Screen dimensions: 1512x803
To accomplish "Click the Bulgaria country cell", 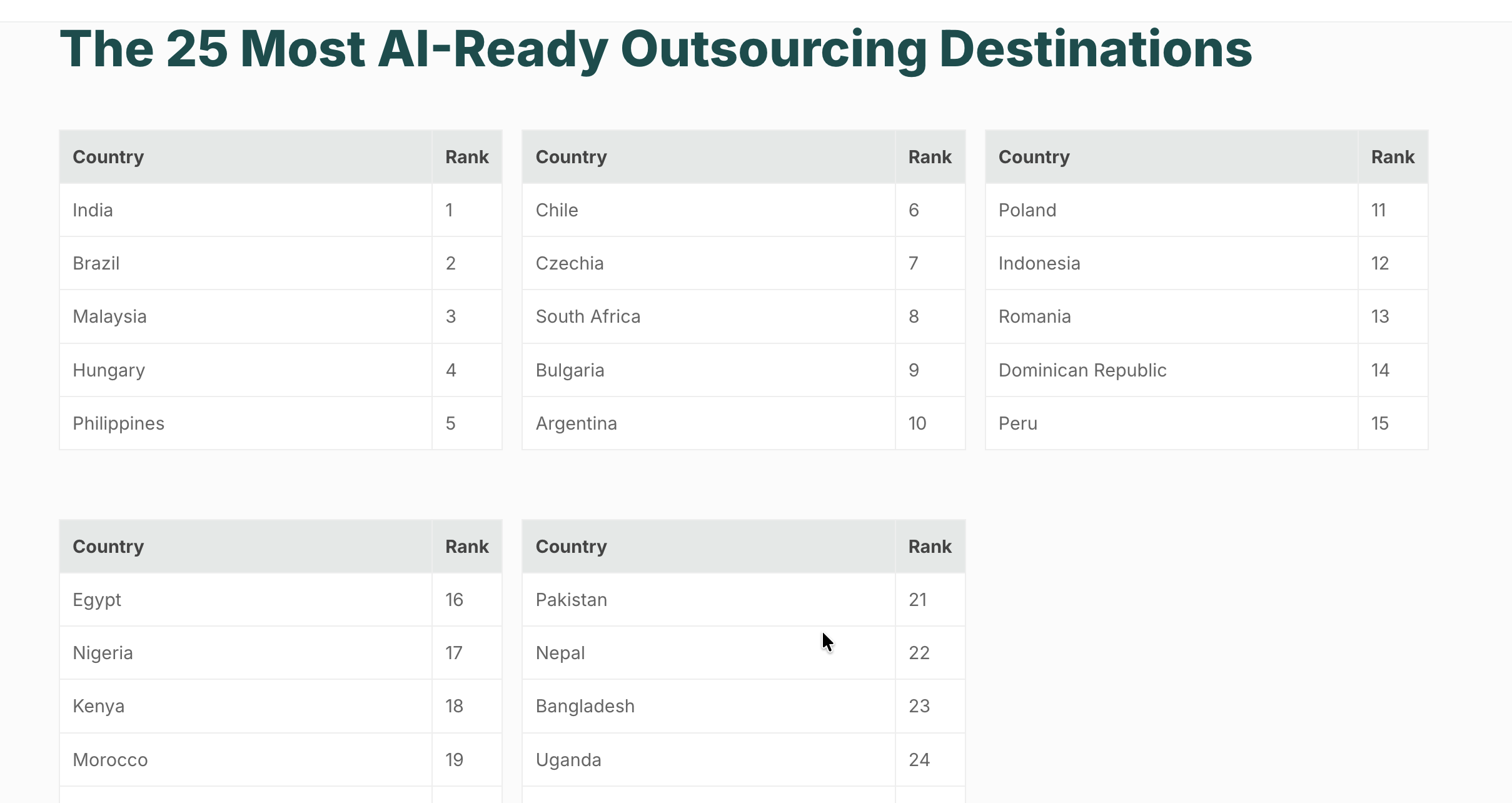I will point(708,370).
